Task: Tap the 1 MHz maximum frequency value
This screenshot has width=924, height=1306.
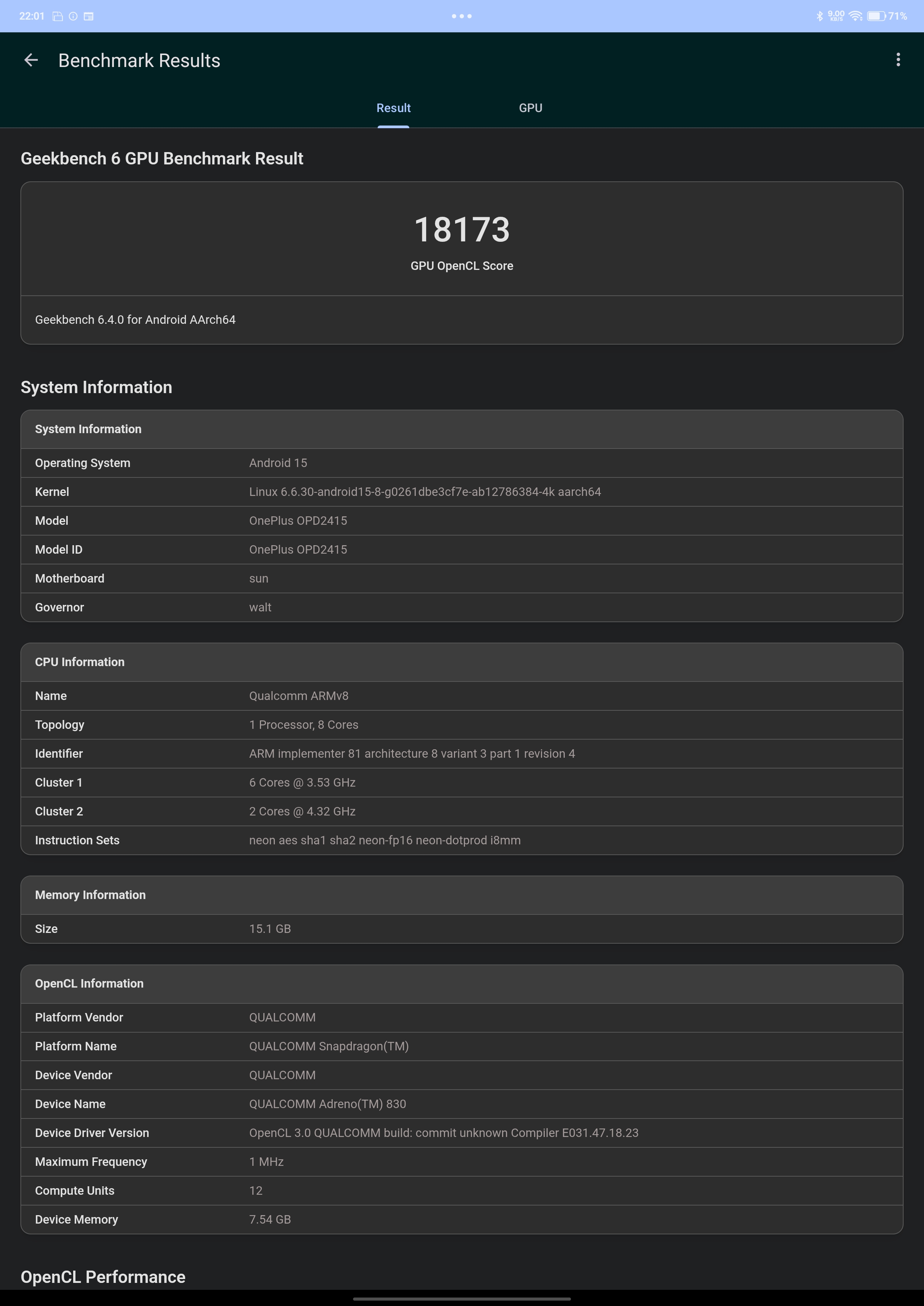Action: click(x=266, y=1162)
